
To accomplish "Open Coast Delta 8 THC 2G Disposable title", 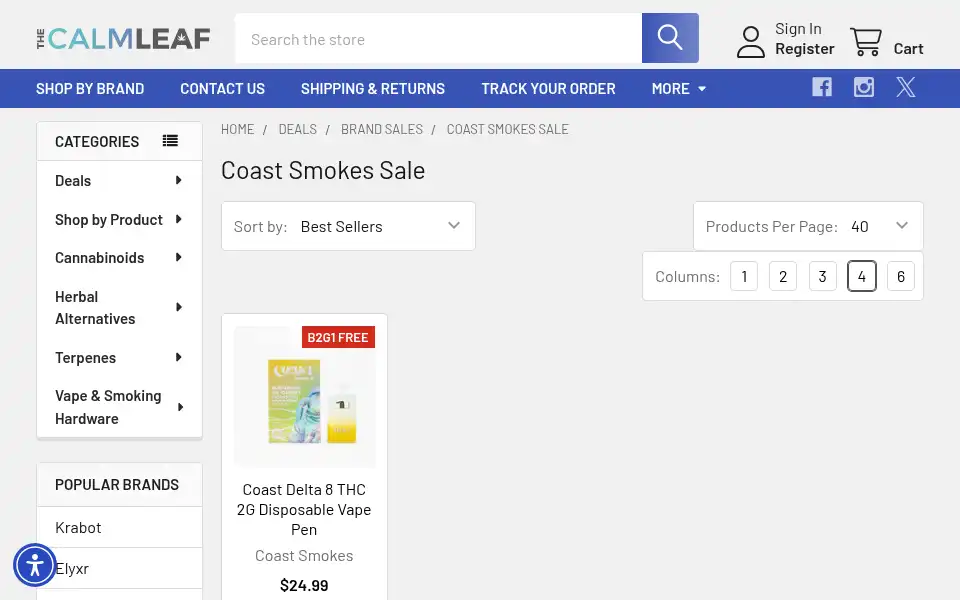I will coord(304,509).
